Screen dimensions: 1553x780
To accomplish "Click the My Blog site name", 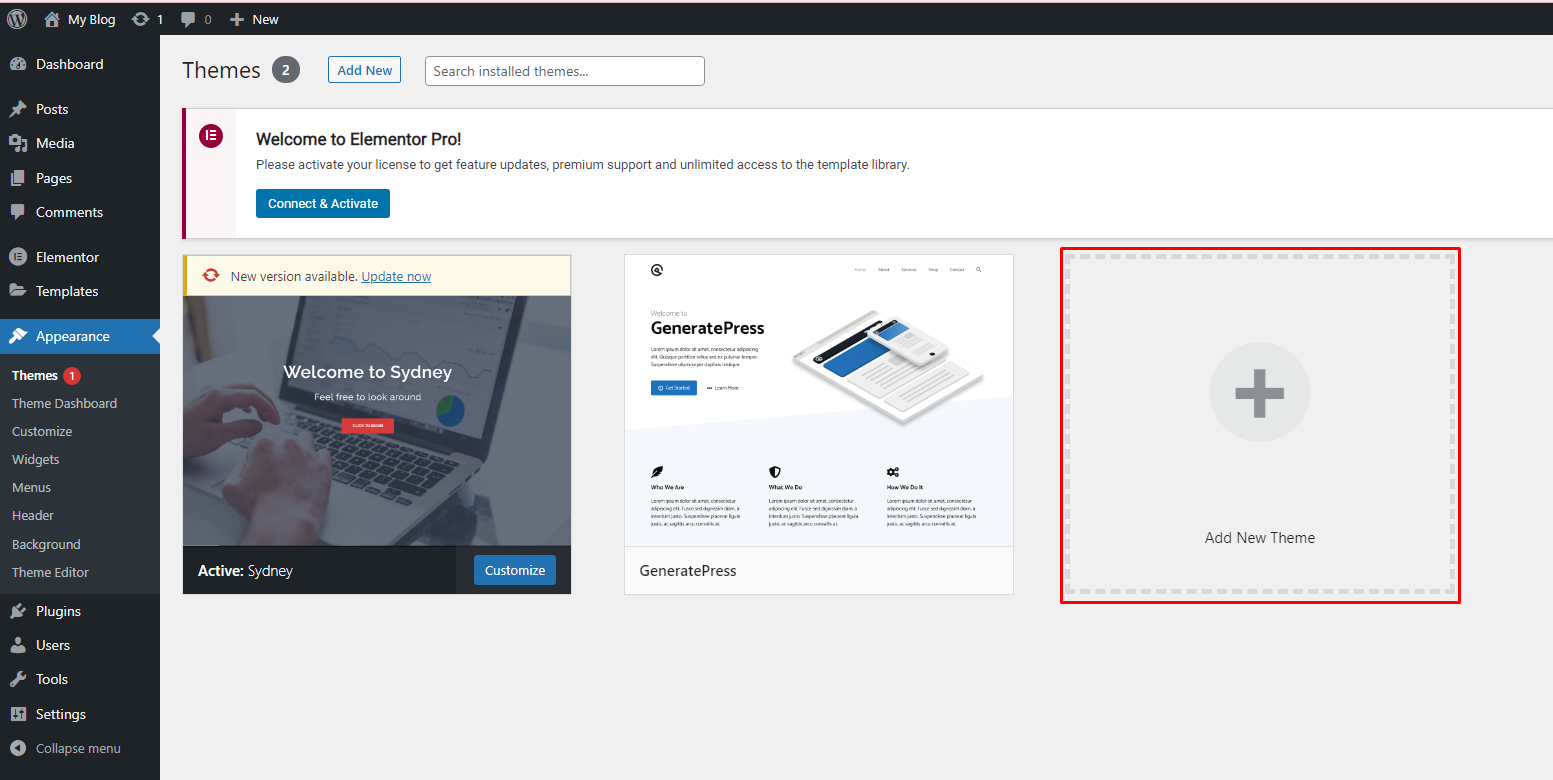I will pyautogui.click(x=91, y=19).
